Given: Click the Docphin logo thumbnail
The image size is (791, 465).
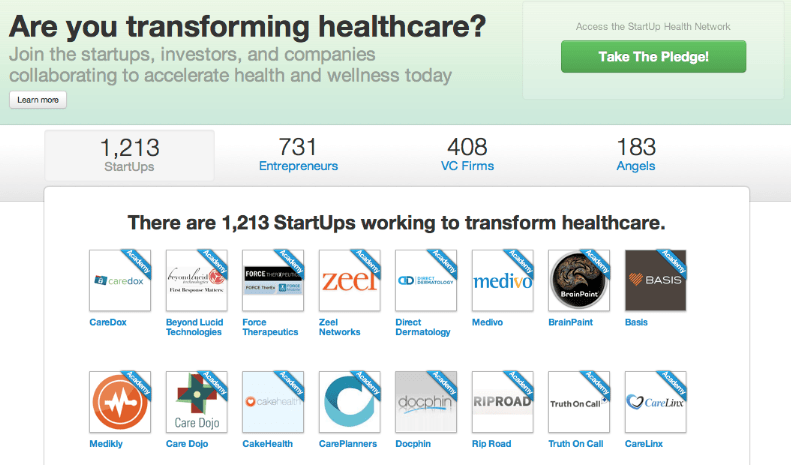Looking at the screenshot, I should 426,402.
